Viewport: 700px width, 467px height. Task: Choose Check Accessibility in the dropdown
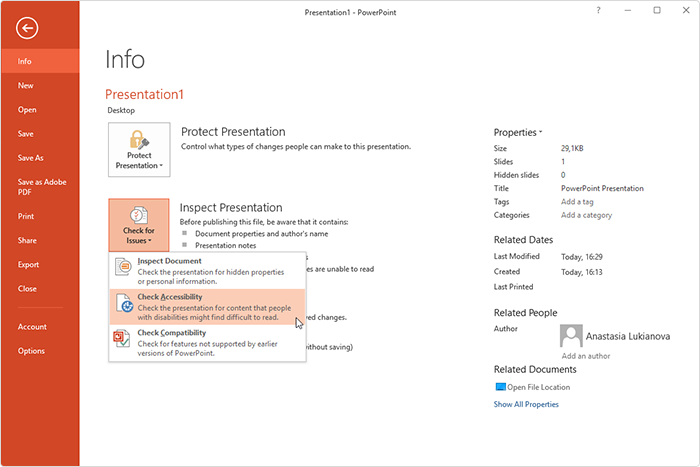(208, 307)
